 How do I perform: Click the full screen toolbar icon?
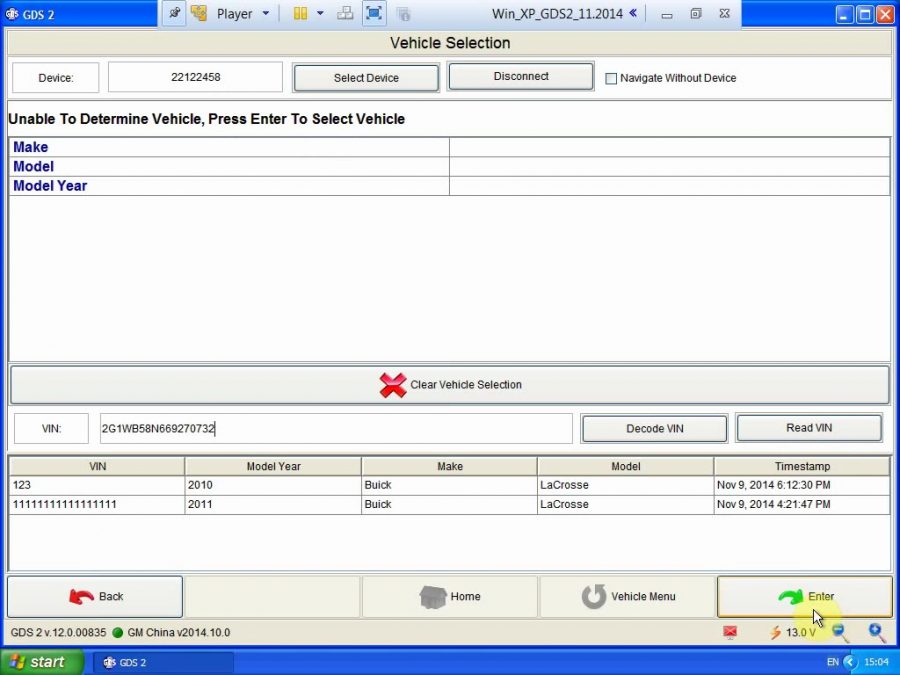point(372,13)
